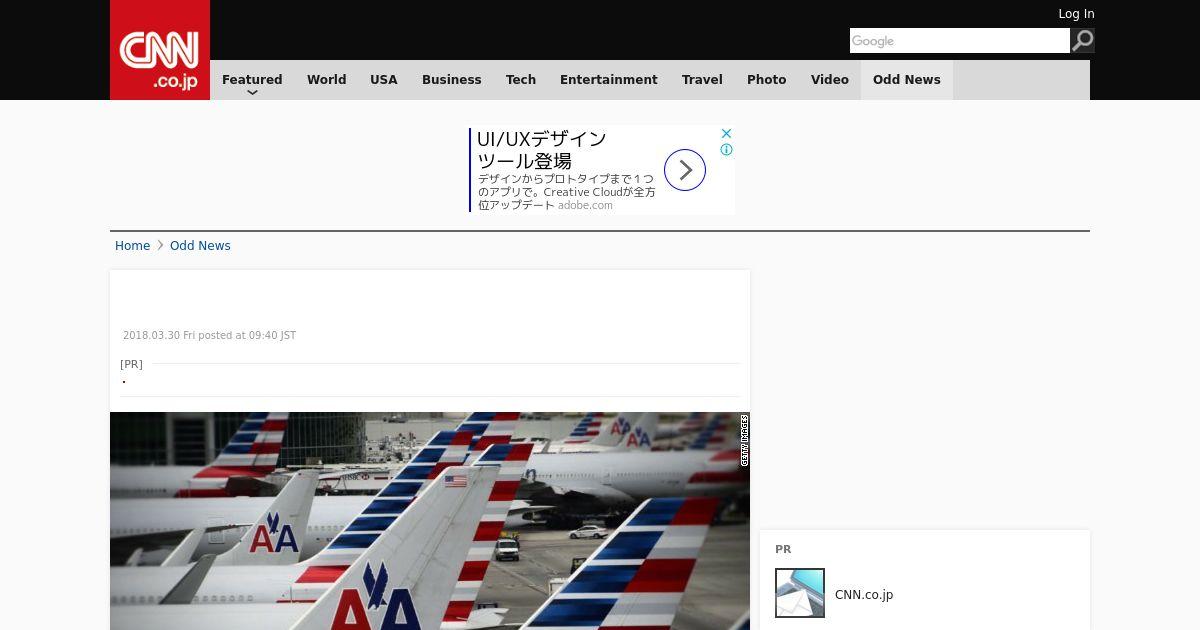Open the Tech section
Screen dimensions: 1200x630
coord(521,80)
